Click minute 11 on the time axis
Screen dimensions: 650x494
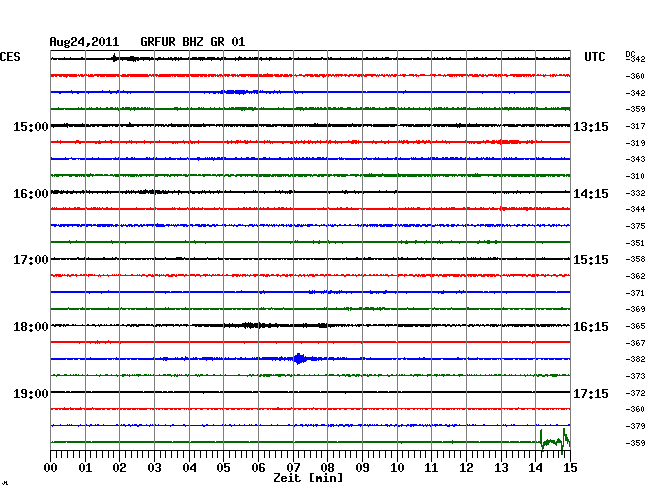(x=431, y=468)
